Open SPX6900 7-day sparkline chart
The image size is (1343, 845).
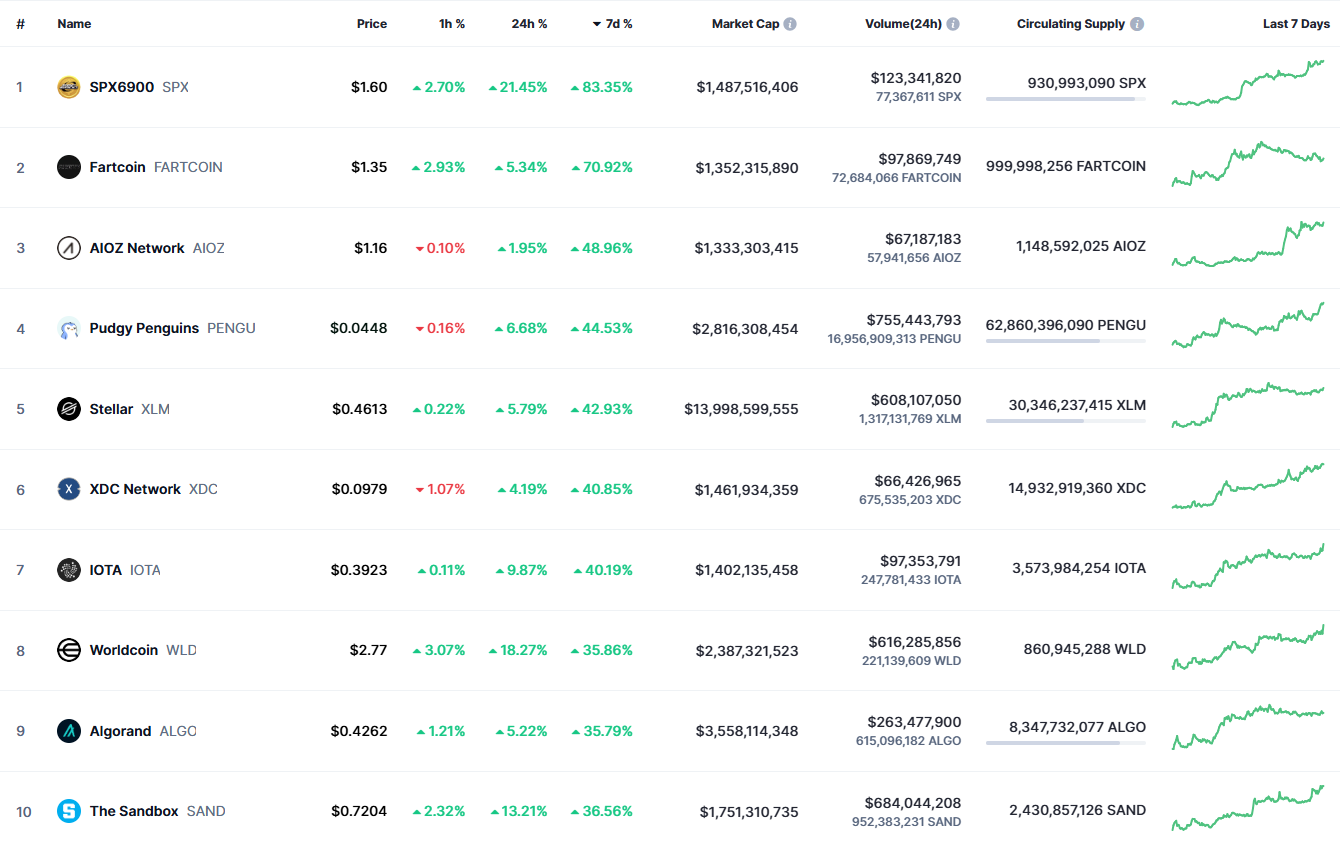[x=1248, y=83]
